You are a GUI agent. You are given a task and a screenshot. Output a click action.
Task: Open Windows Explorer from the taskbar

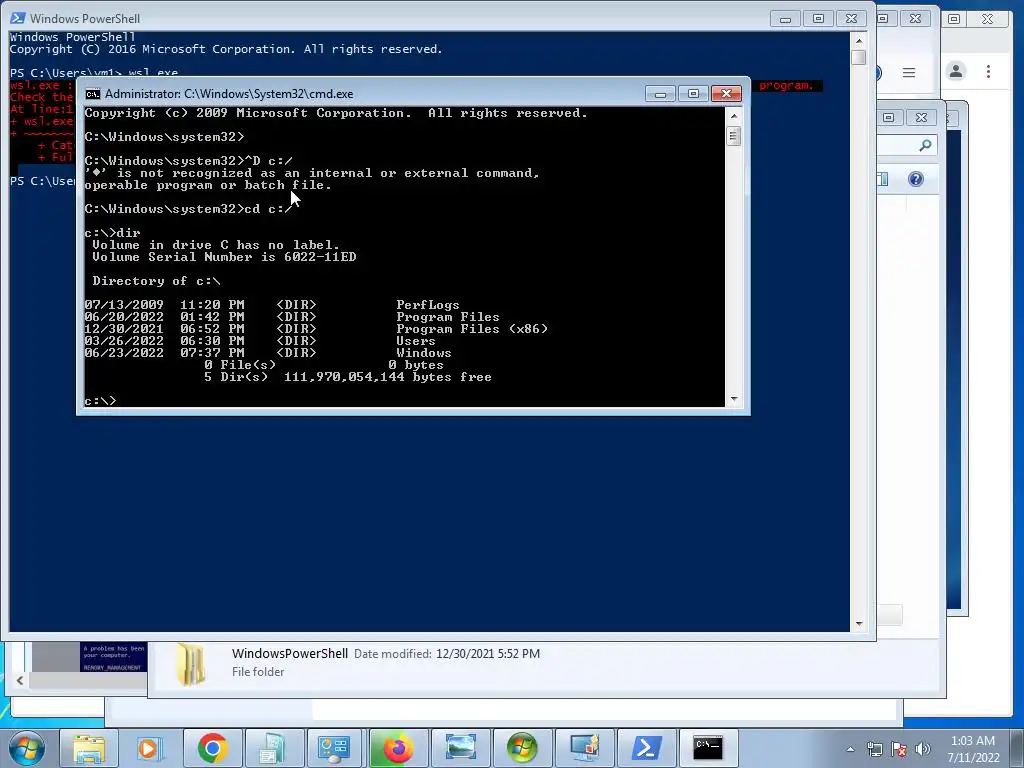[x=89, y=748]
